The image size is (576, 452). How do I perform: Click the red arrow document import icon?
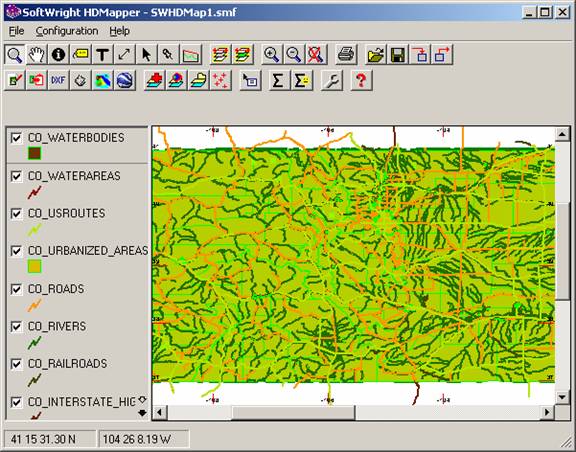(37, 80)
